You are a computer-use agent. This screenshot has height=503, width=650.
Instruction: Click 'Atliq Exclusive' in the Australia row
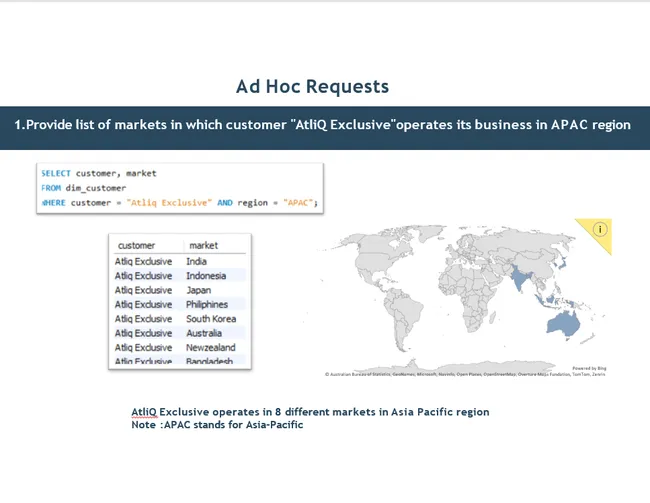click(143, 333)
